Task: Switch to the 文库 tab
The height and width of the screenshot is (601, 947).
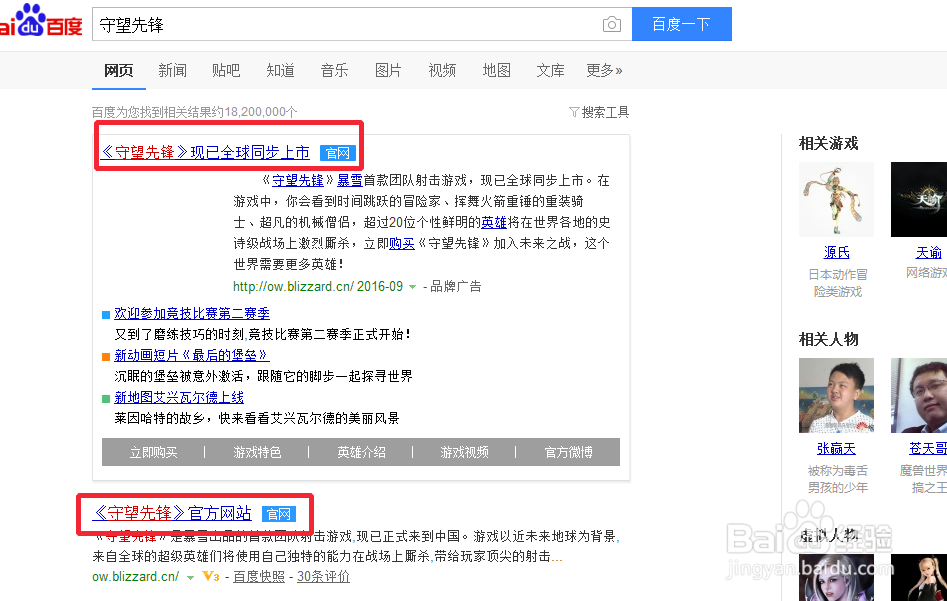Action: tap(550, 71)
